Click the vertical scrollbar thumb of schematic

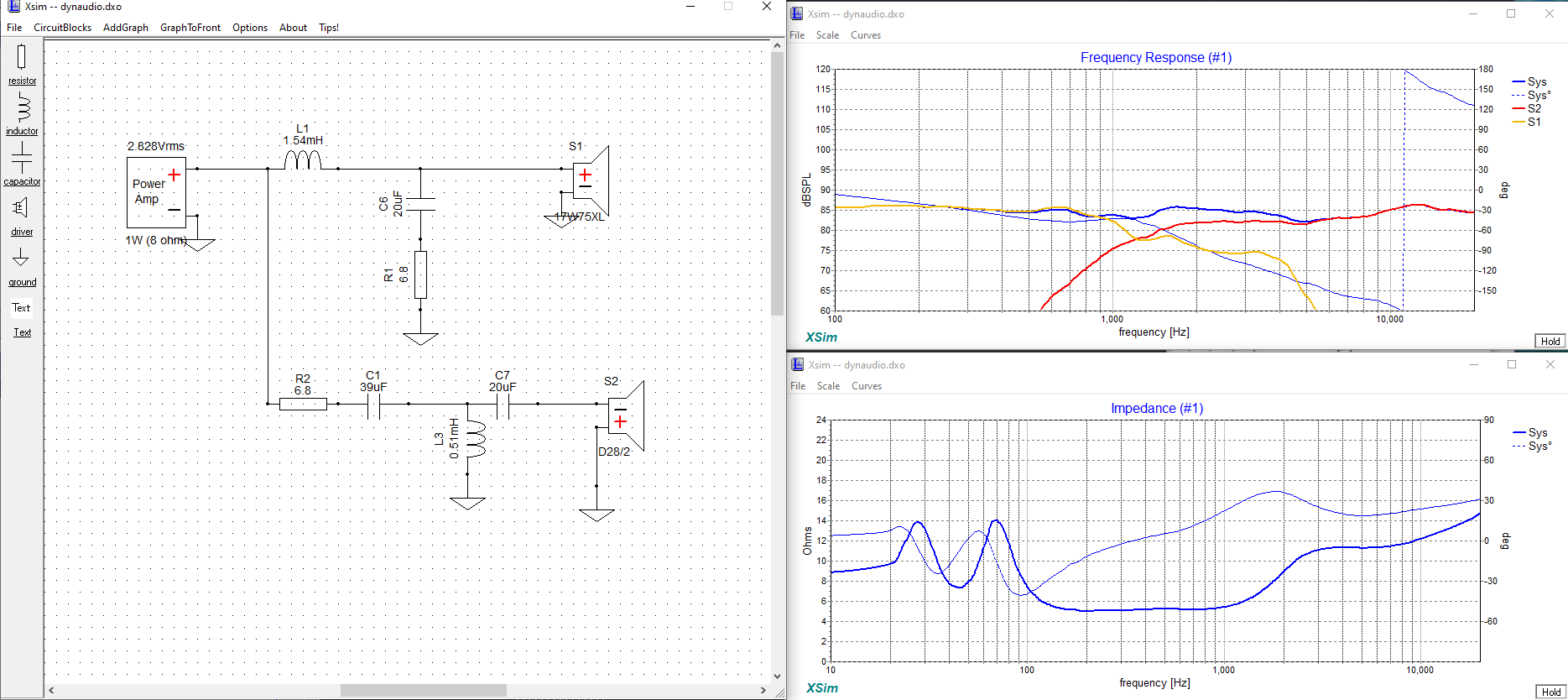pyautogui.click(x=777, y=185)
